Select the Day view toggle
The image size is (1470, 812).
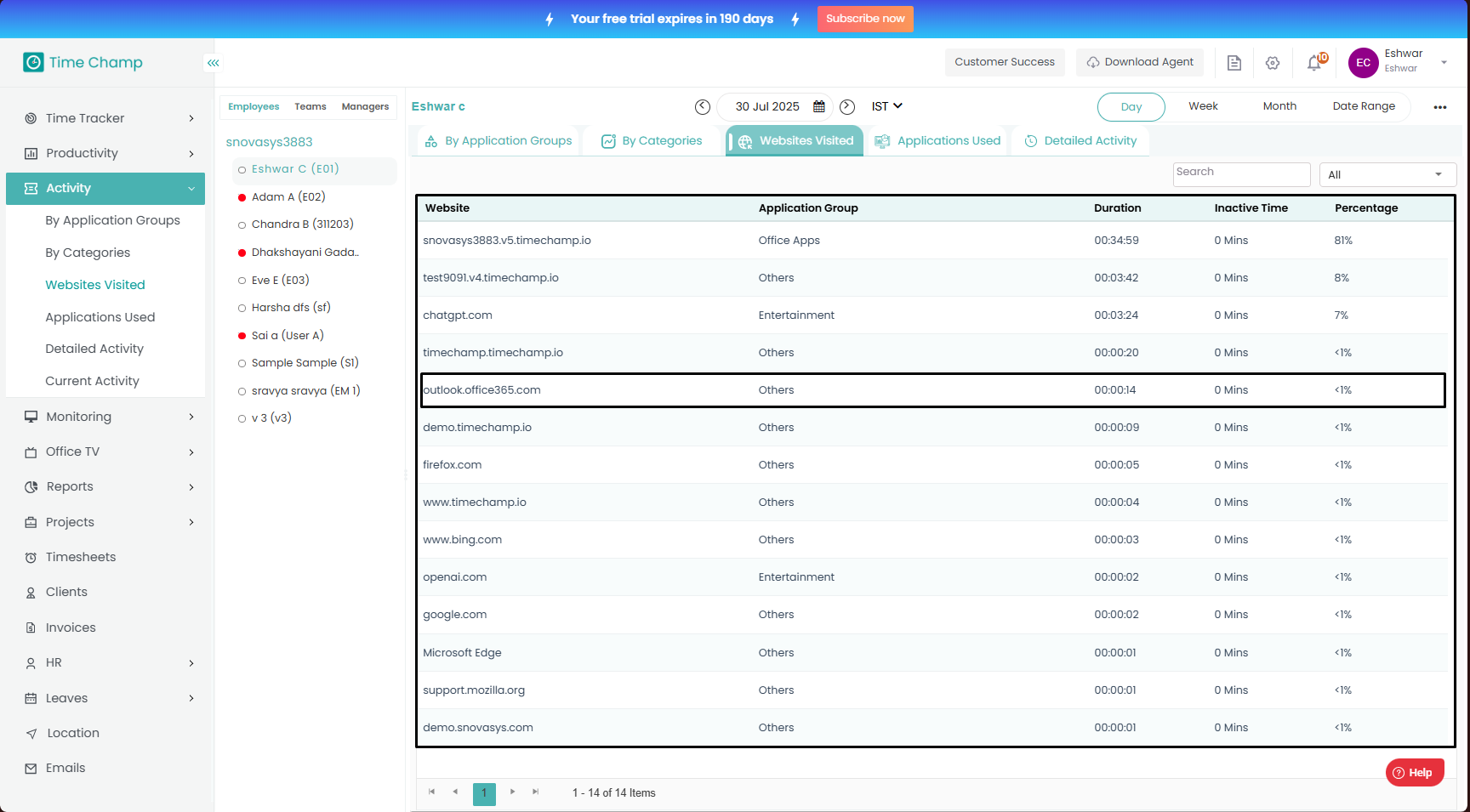[1131, 107]
